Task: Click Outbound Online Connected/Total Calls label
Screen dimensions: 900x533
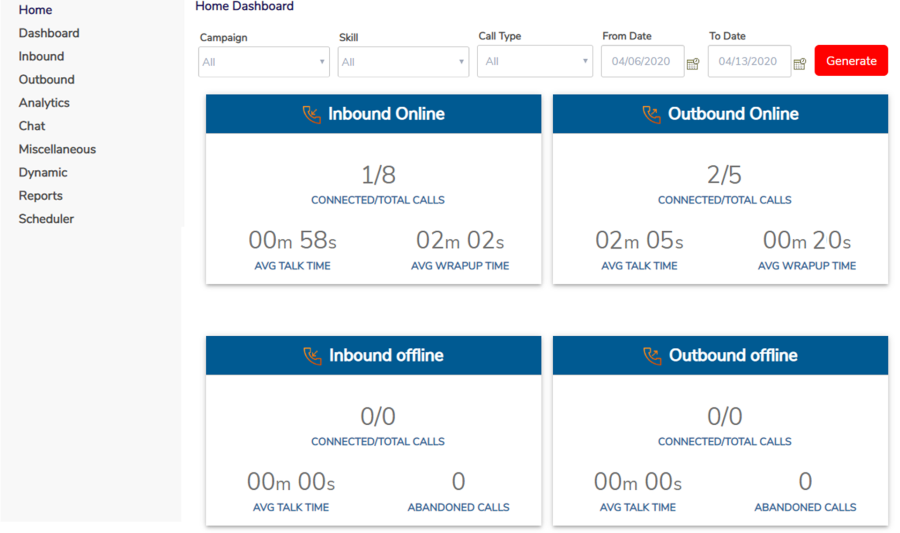Action: tap(725, 200)
